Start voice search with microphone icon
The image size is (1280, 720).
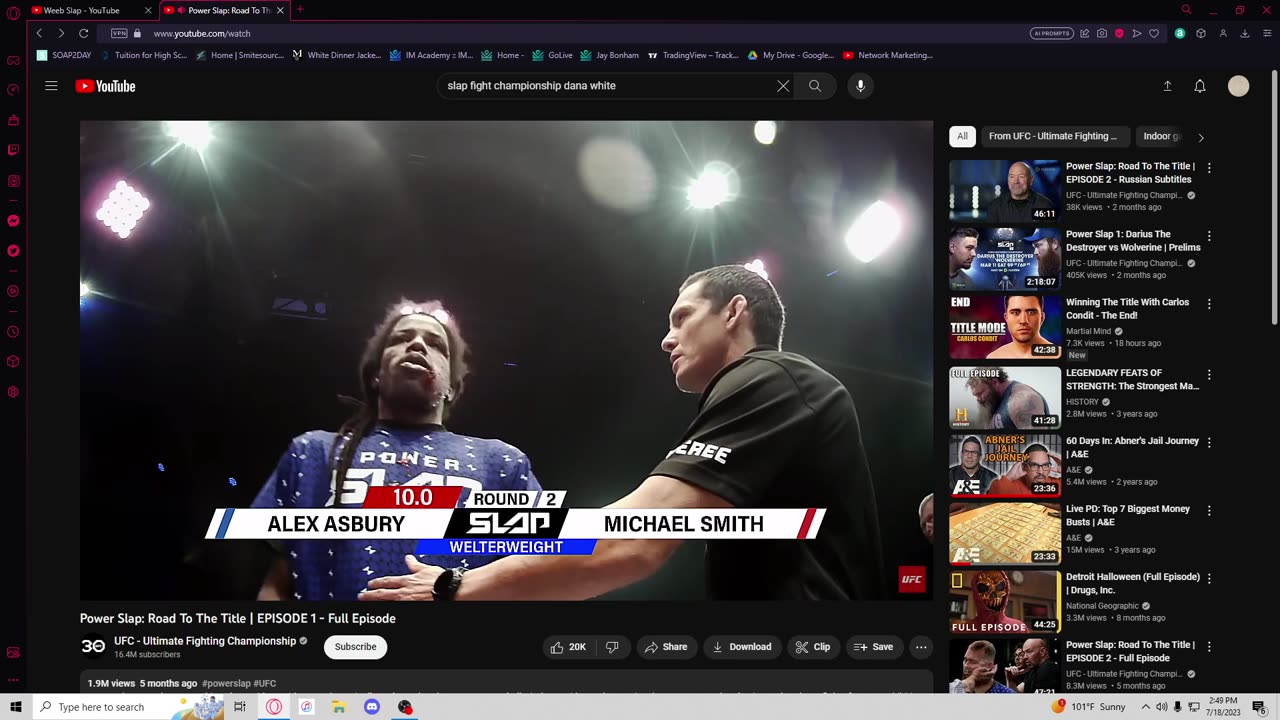coord(860,86)
